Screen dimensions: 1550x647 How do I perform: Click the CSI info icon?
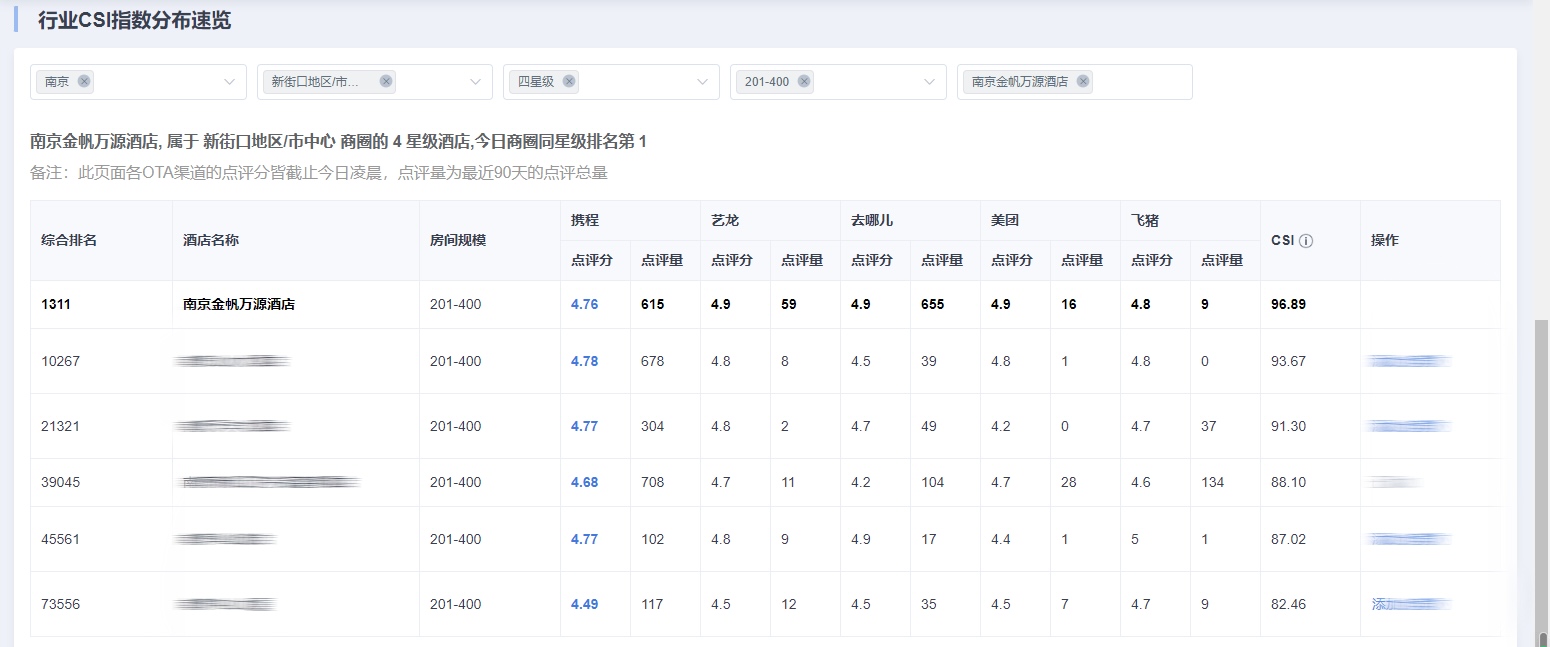[1306, 241]
